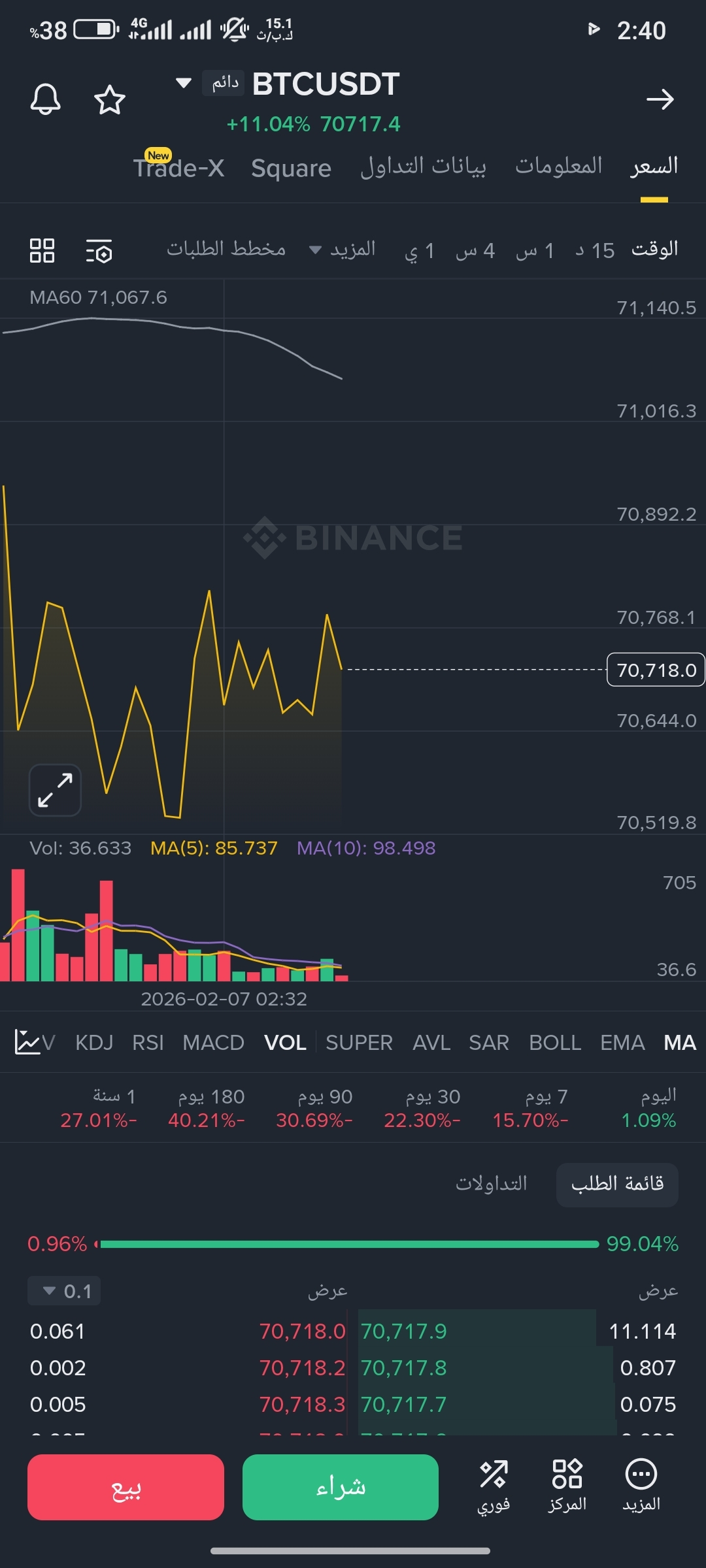Tap ask price 70,718.2
Screen dimensions: 706x1568
click(303, 1367)
